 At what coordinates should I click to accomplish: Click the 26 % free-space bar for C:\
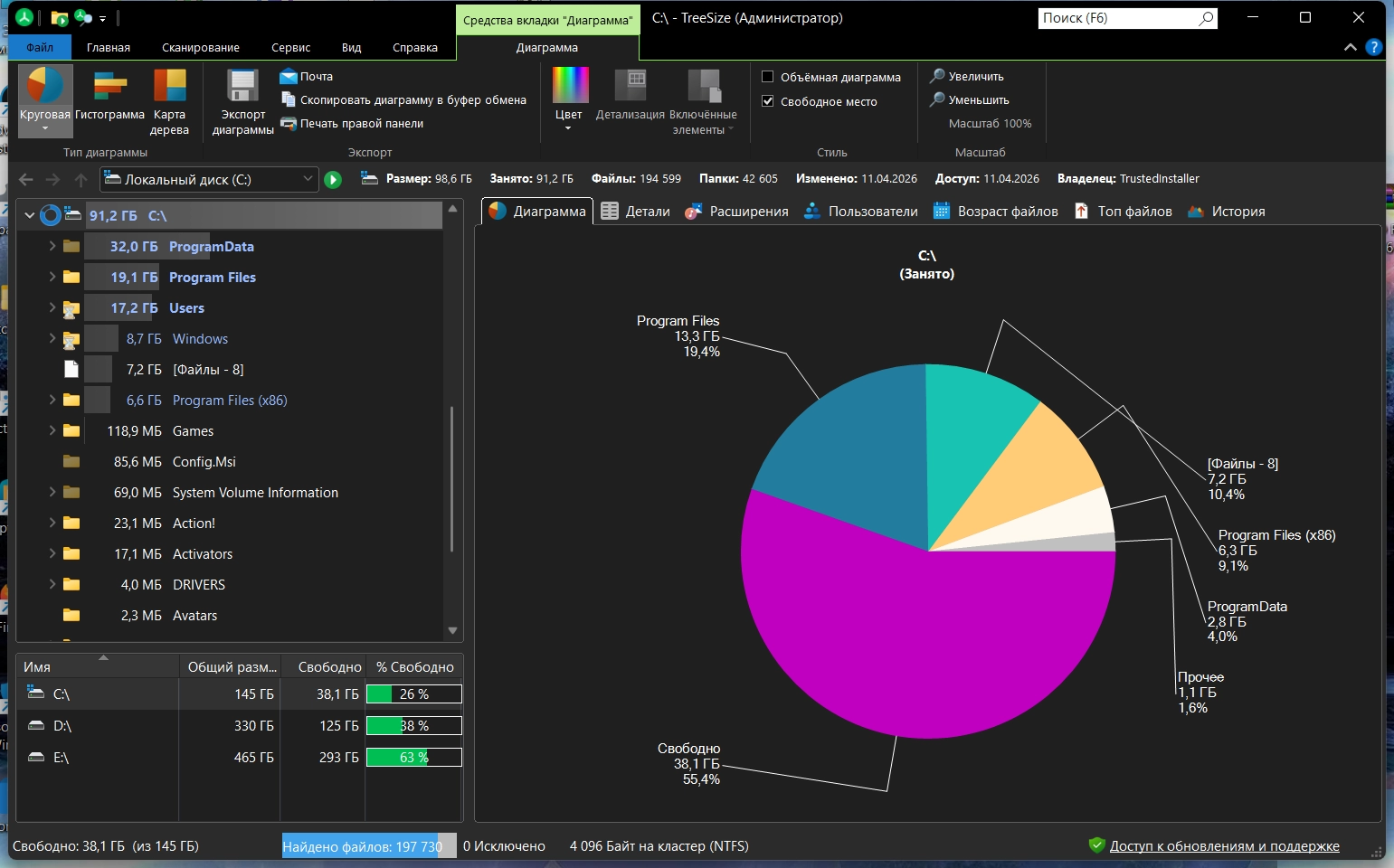(x=414, y=693)
